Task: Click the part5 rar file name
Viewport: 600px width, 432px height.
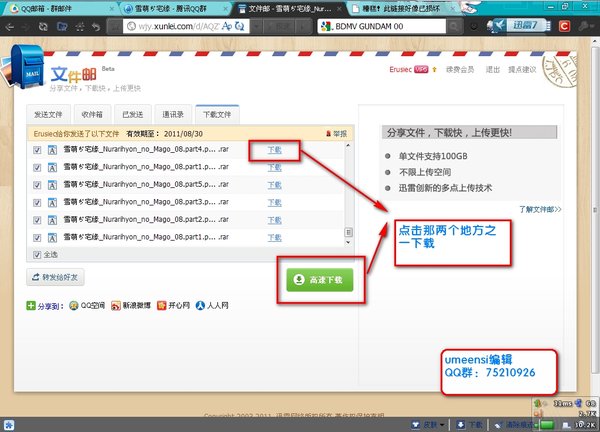Action: tap(146, 184)
